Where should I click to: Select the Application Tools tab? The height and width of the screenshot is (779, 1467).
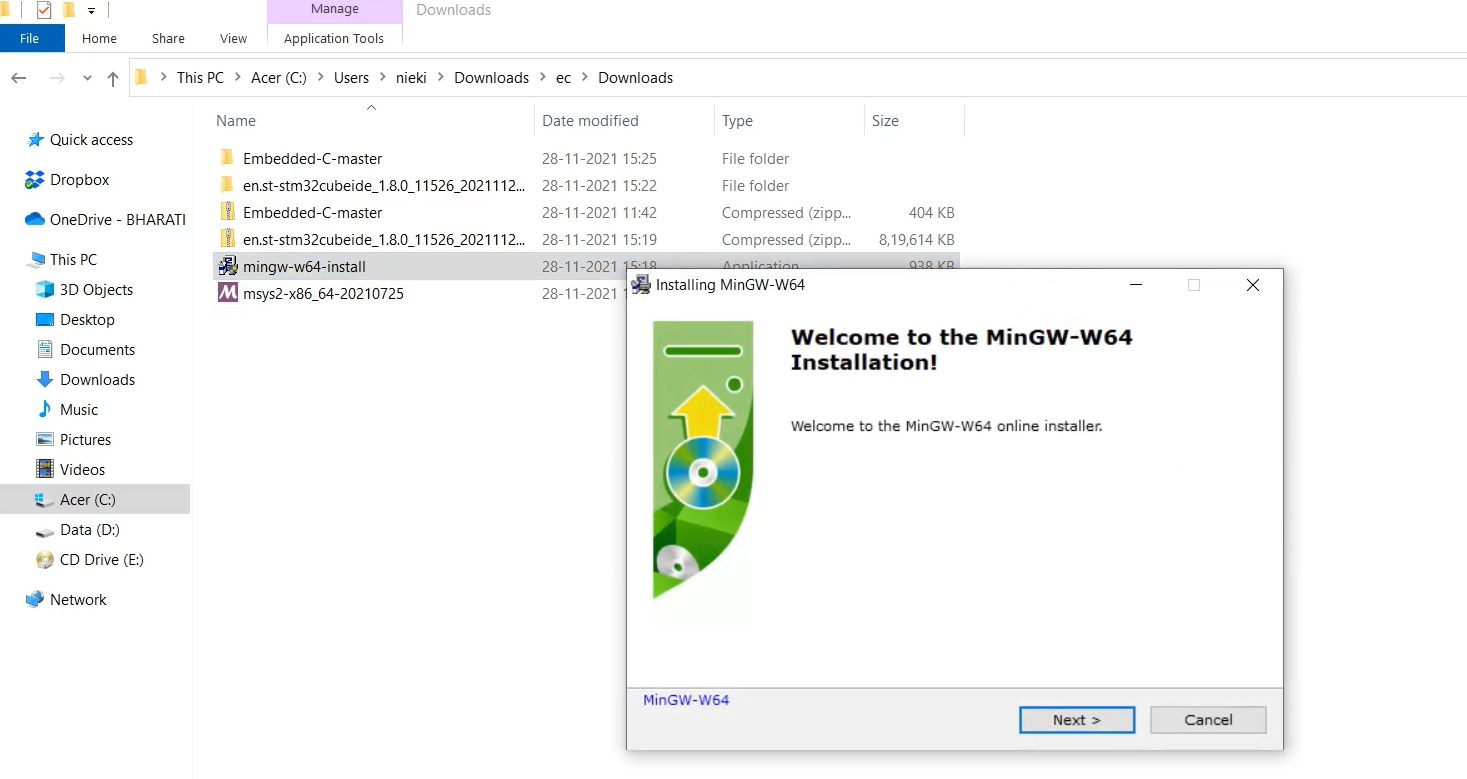coord(334,38)
